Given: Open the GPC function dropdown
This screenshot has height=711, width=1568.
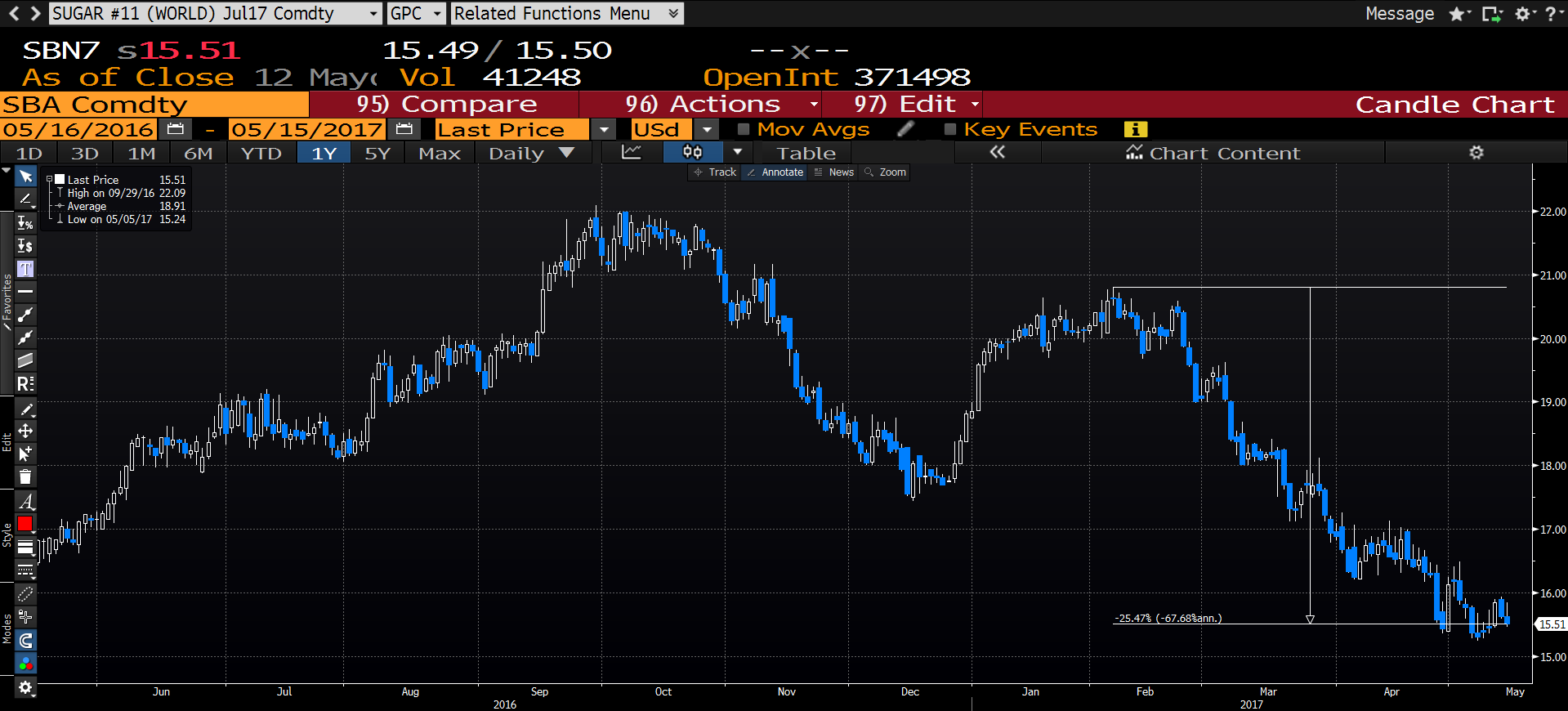Looking at the screenshot, I should pyautogui.click(x=438, y=14).
